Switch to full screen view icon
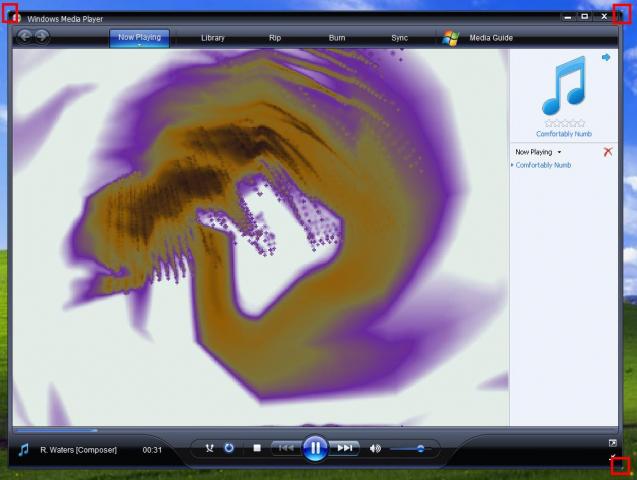 click(x=613, y=443)
